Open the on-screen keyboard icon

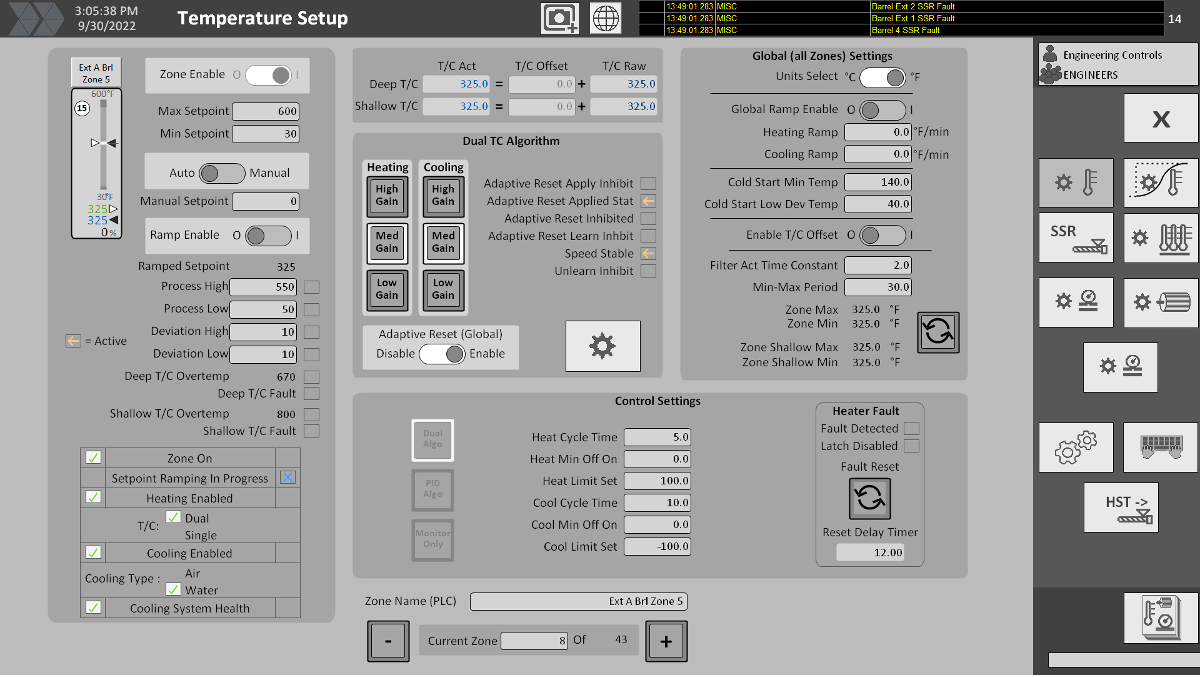(1160, 447)
